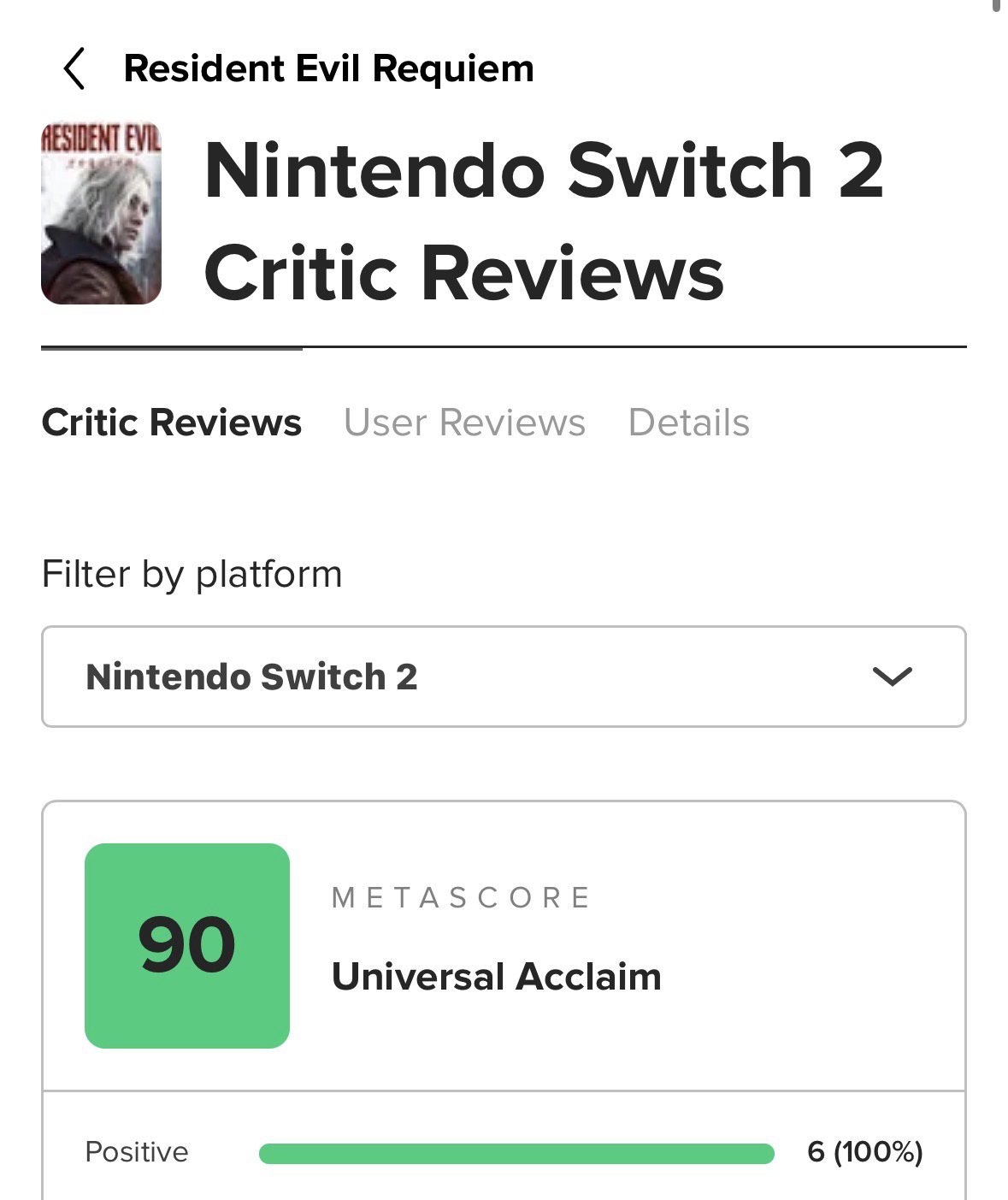1008x1200 pixels.
Task: Click the green 90 Metascore badge
Action: [x=186, y=945]
